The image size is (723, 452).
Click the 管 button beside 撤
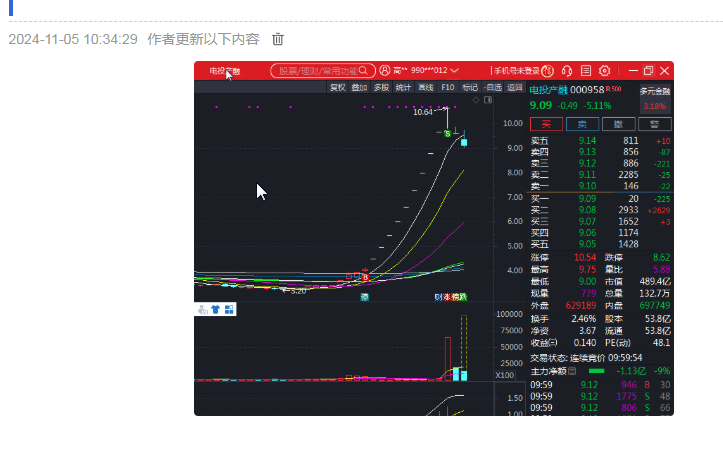pyautogui.click(x=654, y=124)
